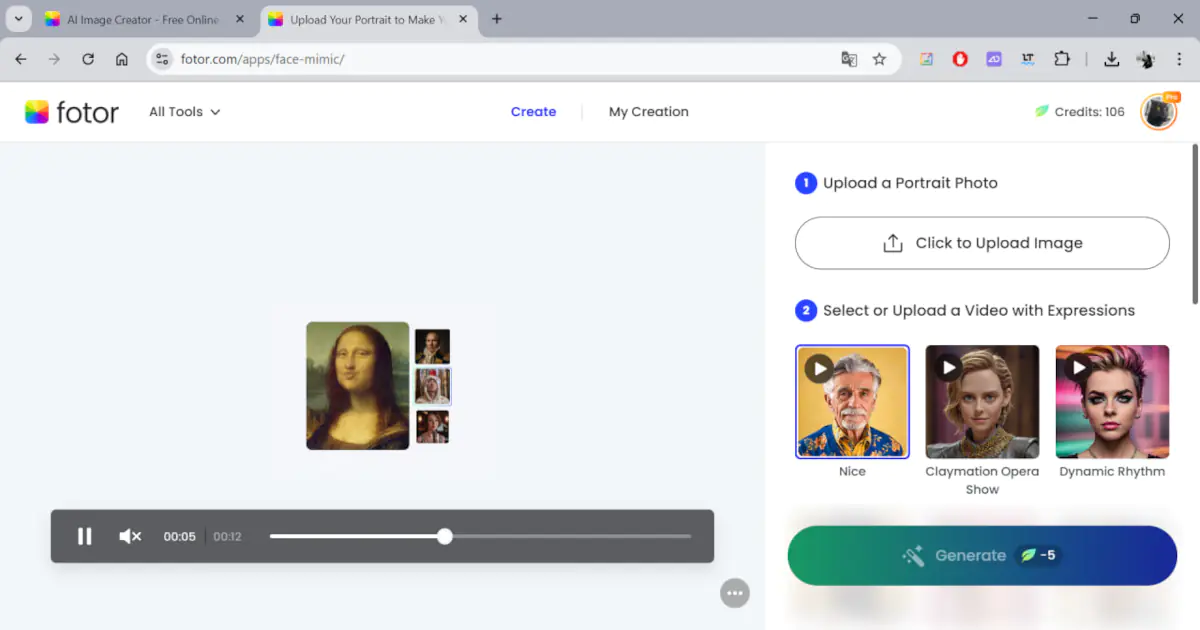Open the site information icon
The height and width of the screenshot is (630, 1200).
(162, 59)
